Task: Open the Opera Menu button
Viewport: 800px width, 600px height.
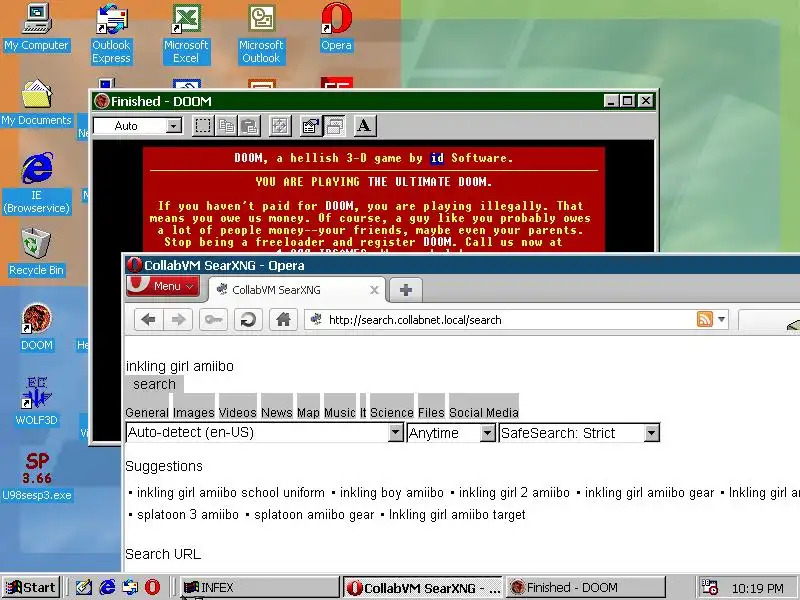Action: 163,286
